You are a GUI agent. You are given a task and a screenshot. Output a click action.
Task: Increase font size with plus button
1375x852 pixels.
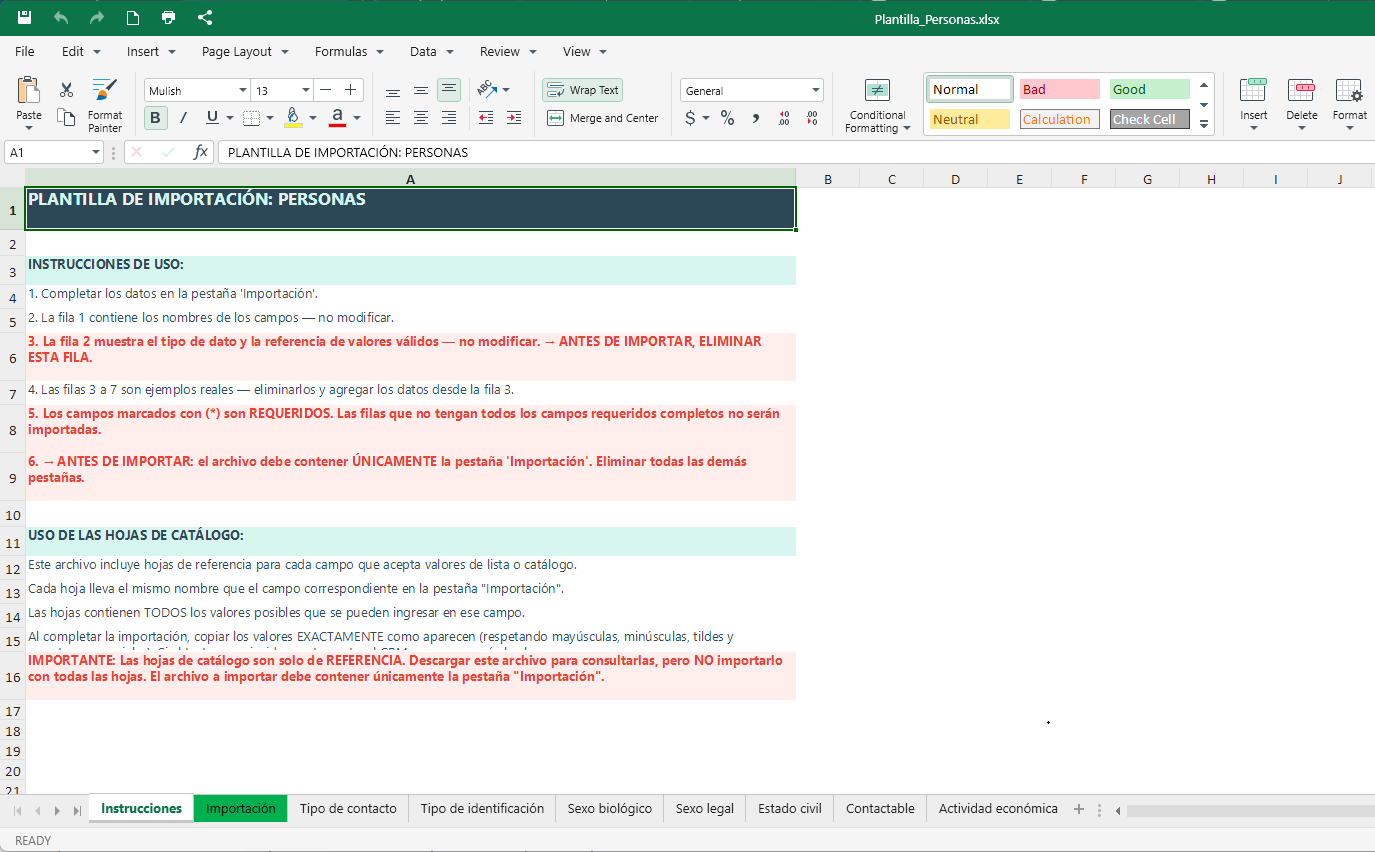(350, 90)
